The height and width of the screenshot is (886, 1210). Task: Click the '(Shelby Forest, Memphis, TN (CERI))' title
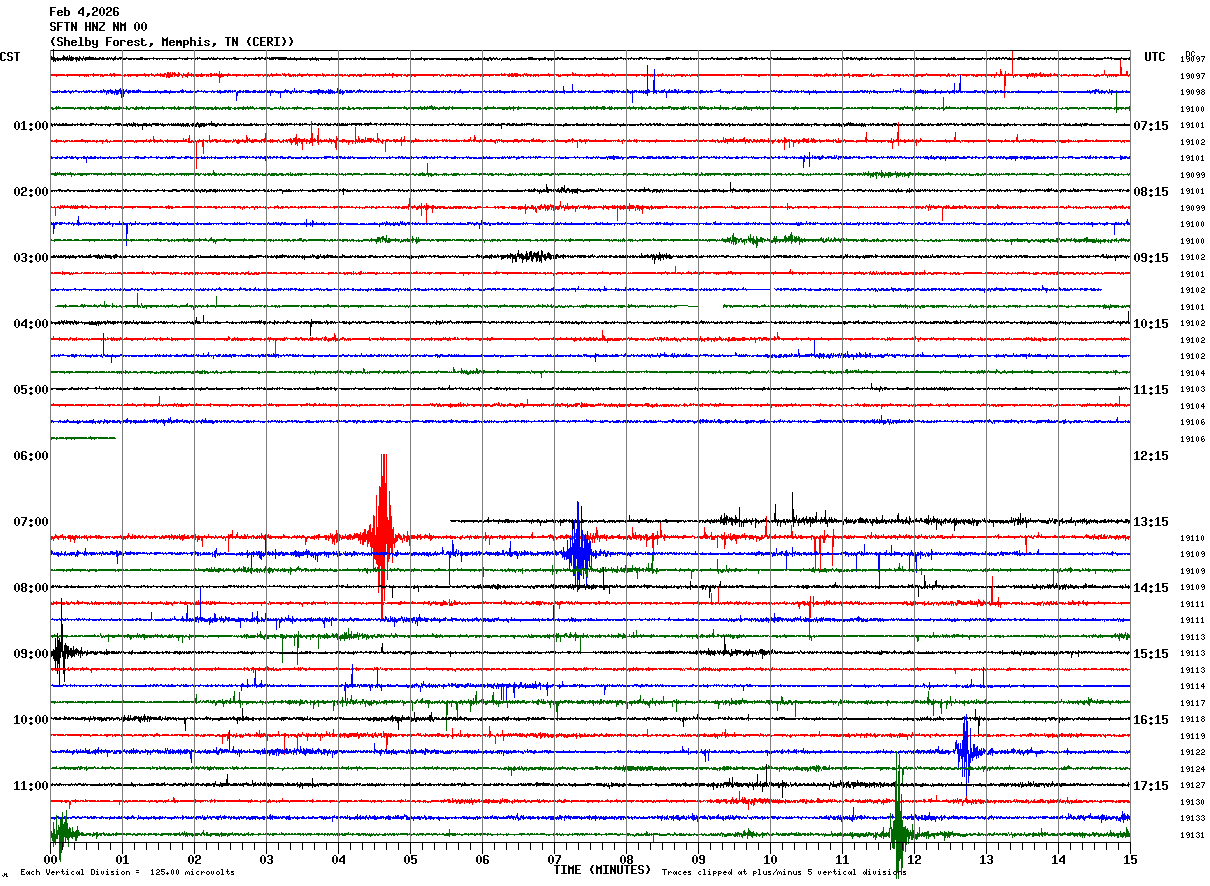(172, 42)
